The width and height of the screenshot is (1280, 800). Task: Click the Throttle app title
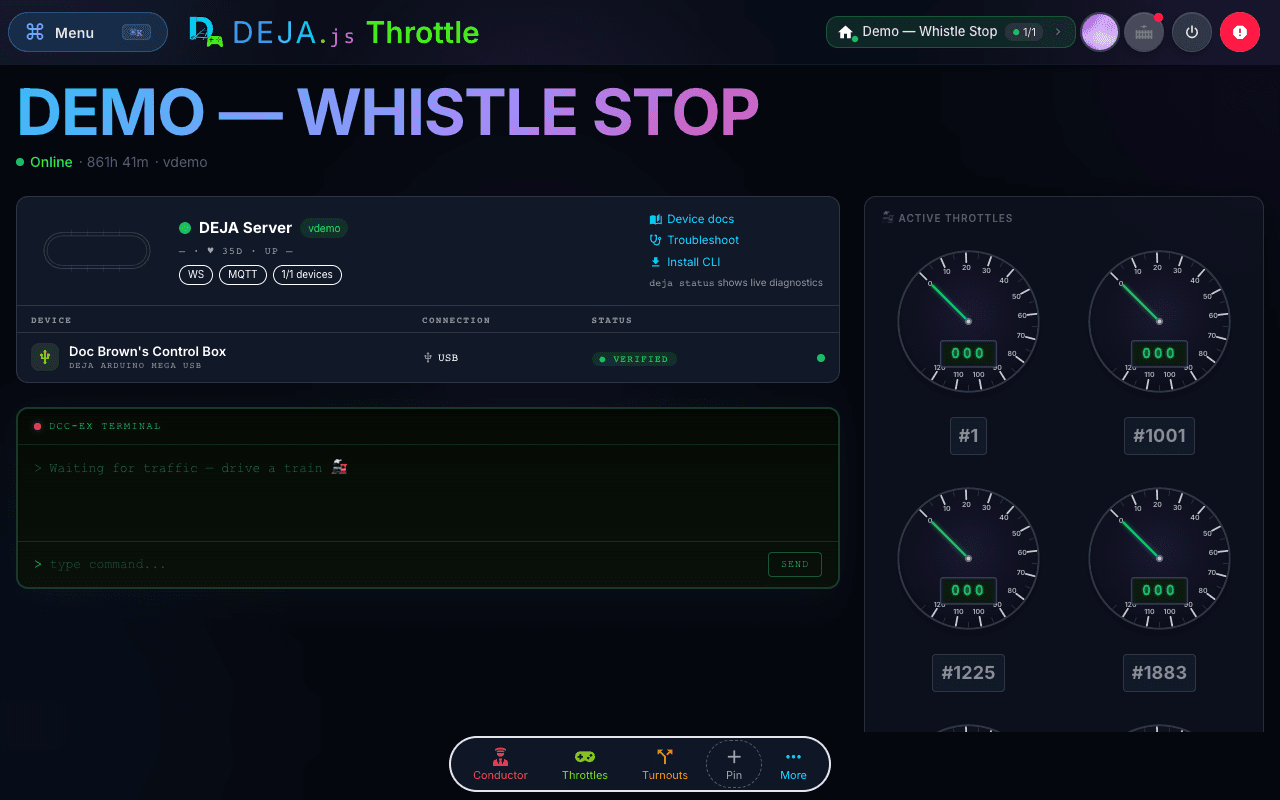click(x=423, y=32)
